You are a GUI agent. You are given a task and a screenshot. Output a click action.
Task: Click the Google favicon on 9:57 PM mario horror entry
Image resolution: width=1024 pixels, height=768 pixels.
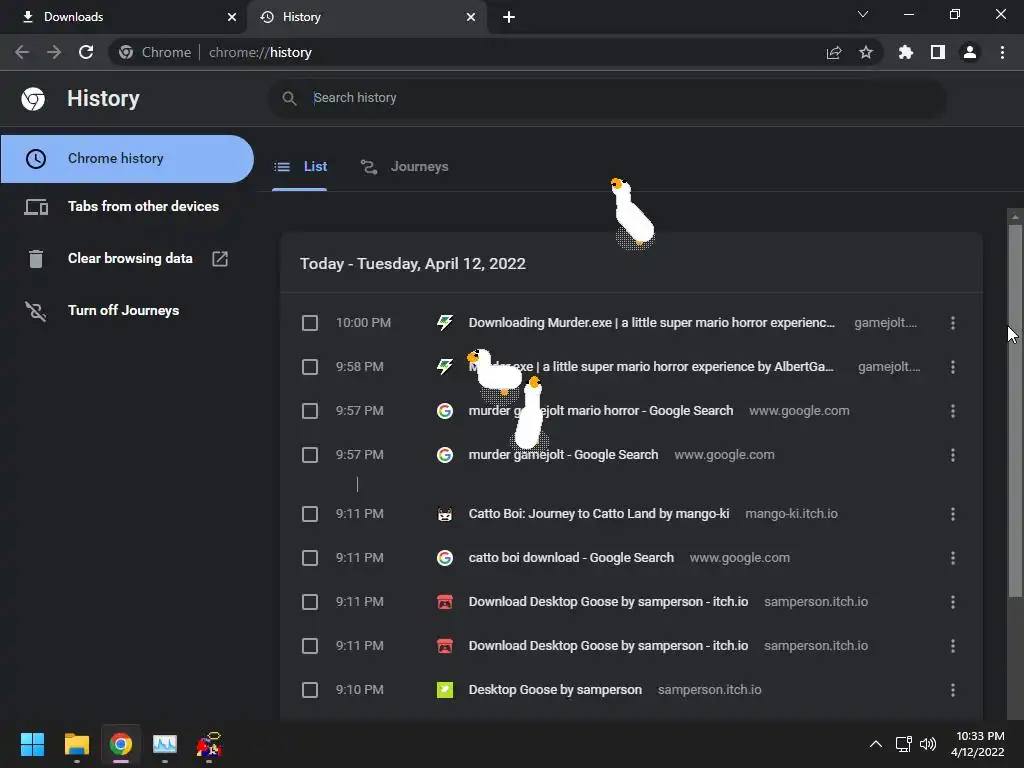coord(445,411)
